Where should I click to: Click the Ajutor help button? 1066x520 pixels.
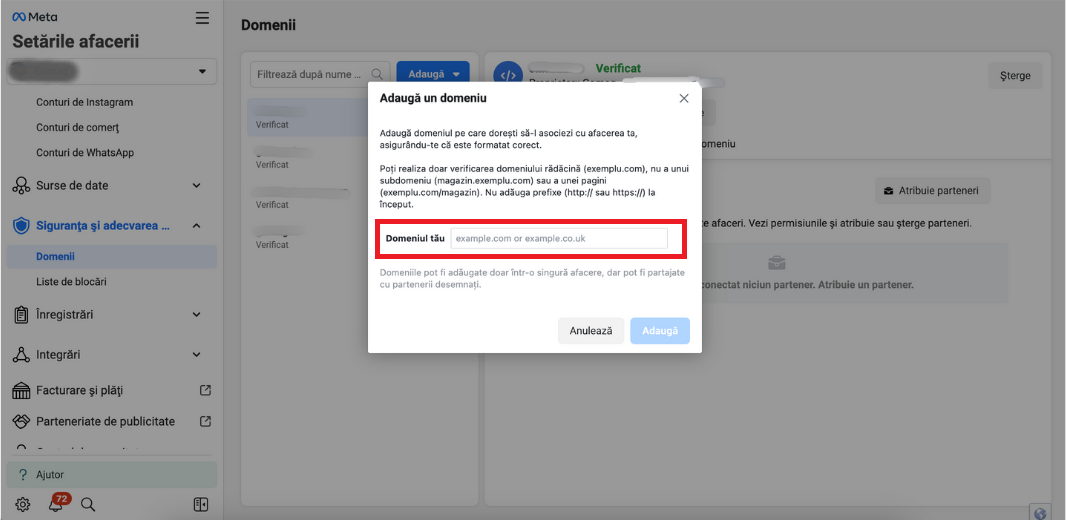coord(110,475)
